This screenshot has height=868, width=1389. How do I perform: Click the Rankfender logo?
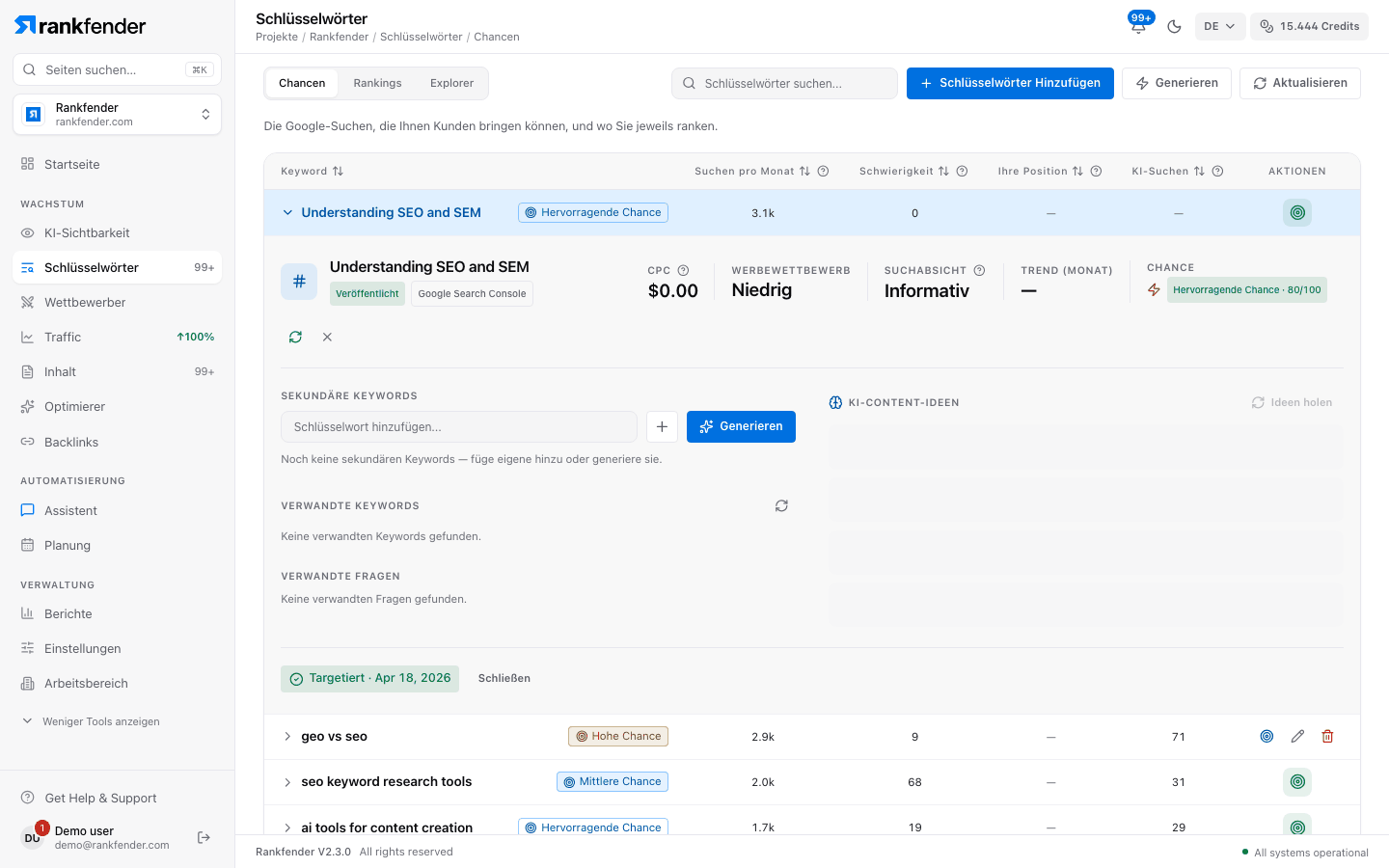pyautogui.click(x=80, y=25)
